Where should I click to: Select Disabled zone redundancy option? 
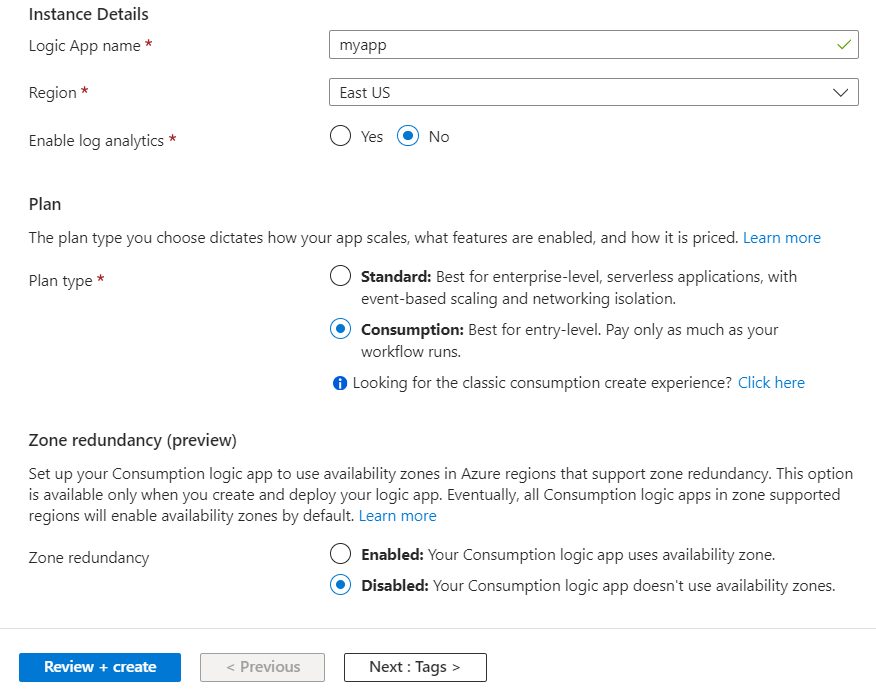[x=341, y=585]
